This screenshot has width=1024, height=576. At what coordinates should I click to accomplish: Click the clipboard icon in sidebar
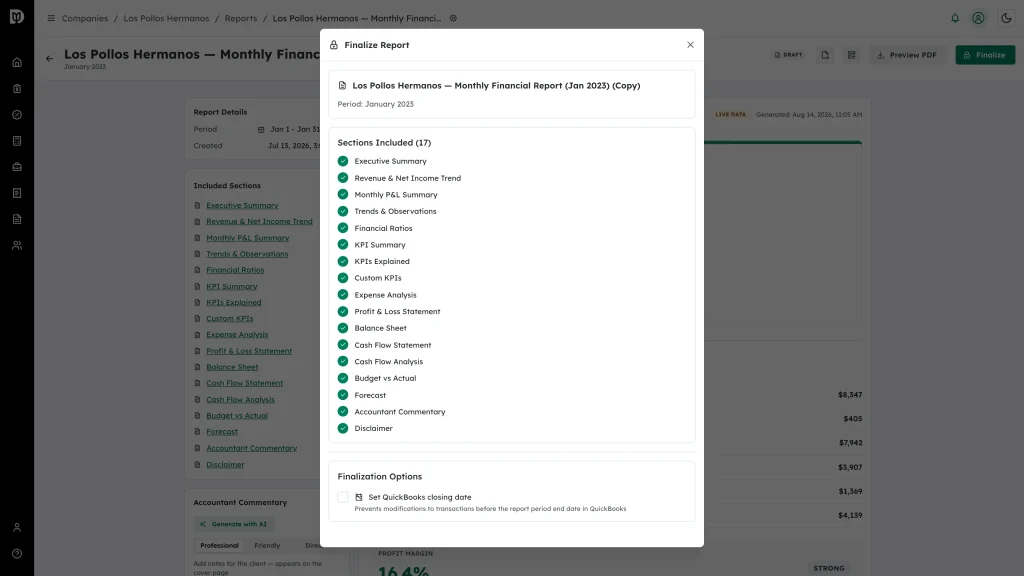coord(17,89)
